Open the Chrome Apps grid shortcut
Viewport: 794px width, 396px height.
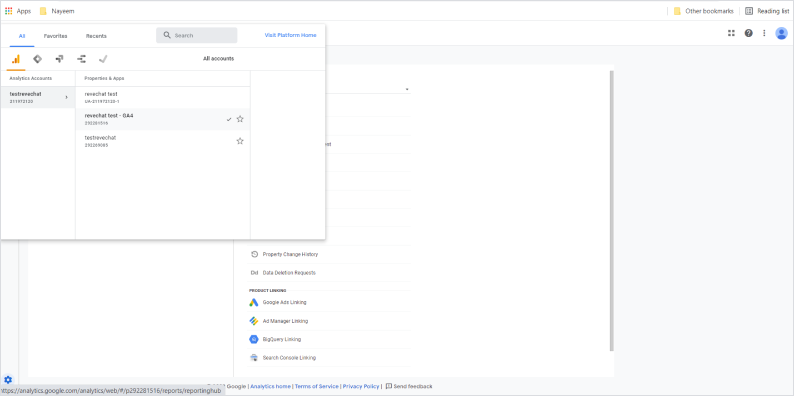tap(18, 11)
